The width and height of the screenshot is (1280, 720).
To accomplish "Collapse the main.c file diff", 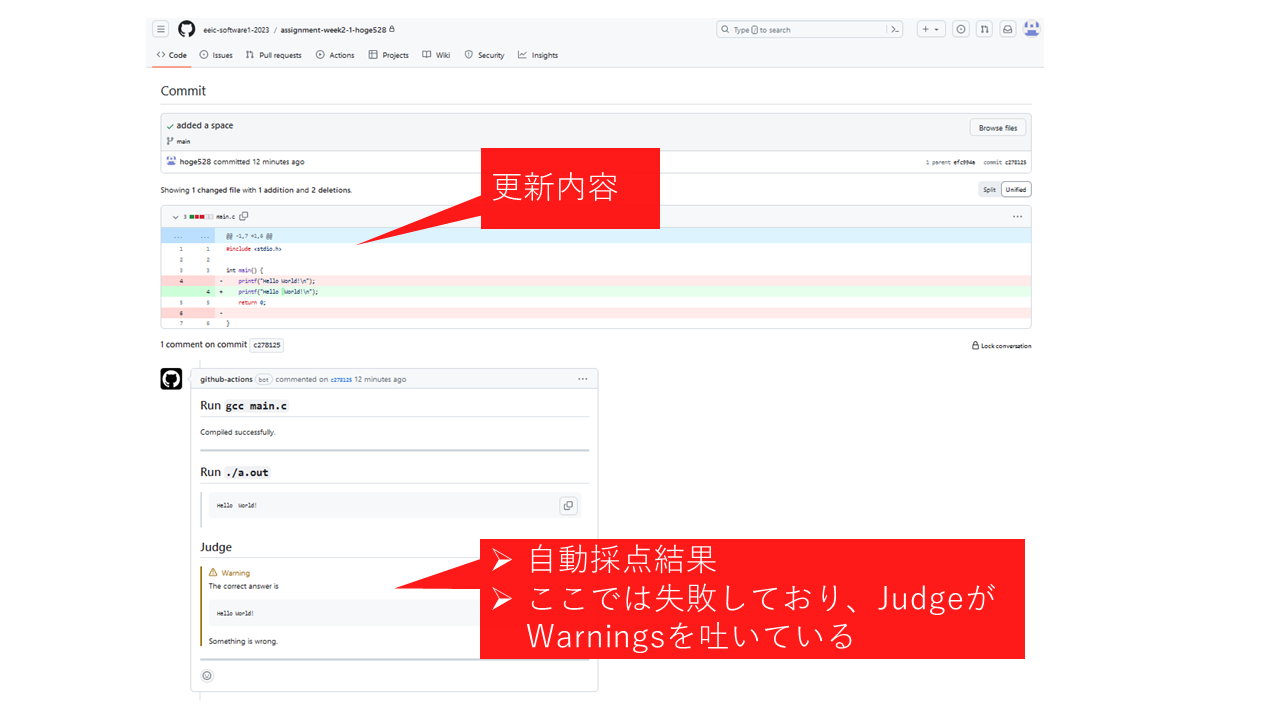I will point(175,216).
